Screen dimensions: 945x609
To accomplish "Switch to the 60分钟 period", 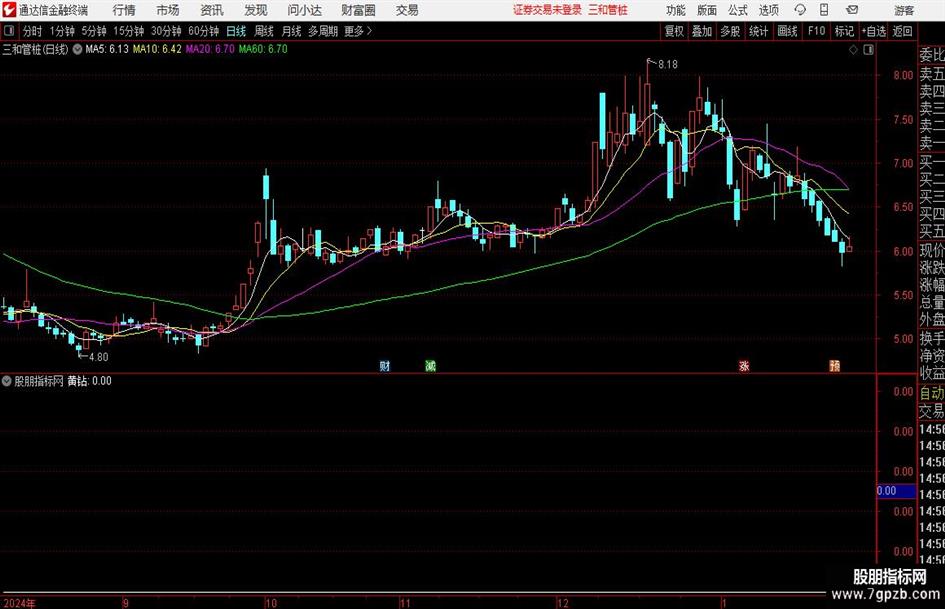I will (203, 31).
